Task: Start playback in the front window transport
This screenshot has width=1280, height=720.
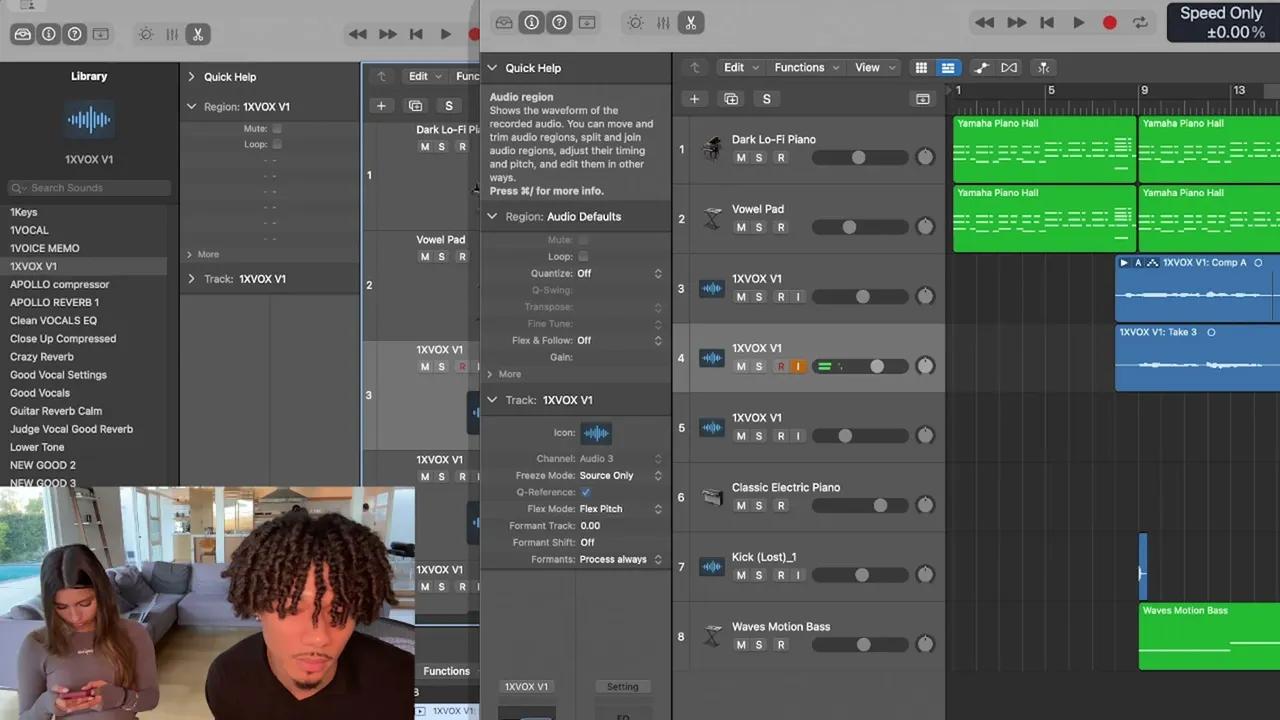Action: point(1078,22)
